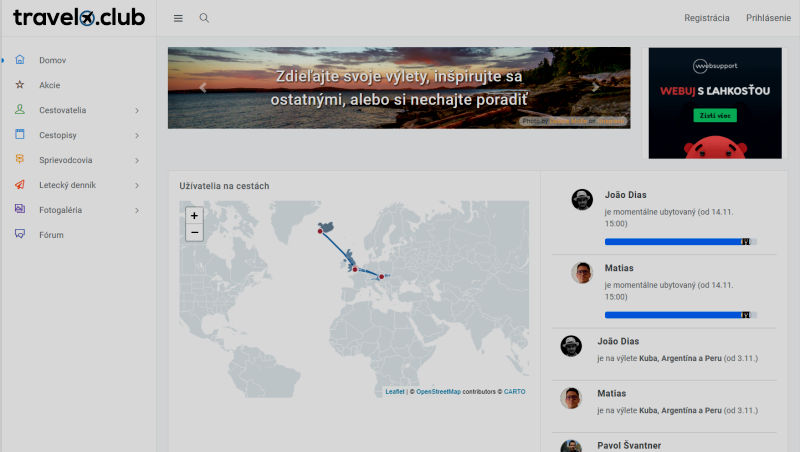This screenshot has width=800, height=452.
Task: Click the Prihlásenie link
Action: (768, 18)
